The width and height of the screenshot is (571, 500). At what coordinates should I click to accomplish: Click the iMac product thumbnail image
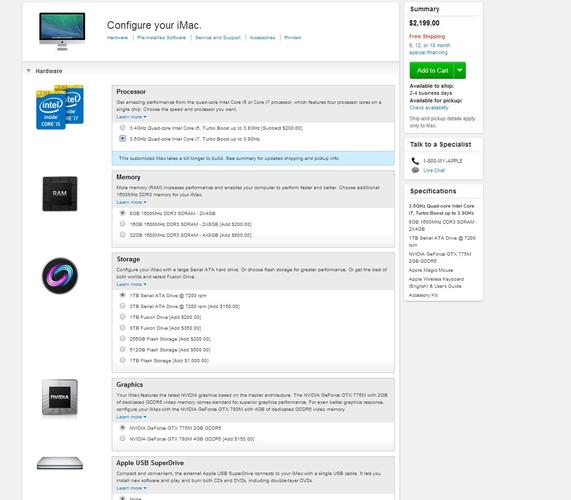coord(62,31)
